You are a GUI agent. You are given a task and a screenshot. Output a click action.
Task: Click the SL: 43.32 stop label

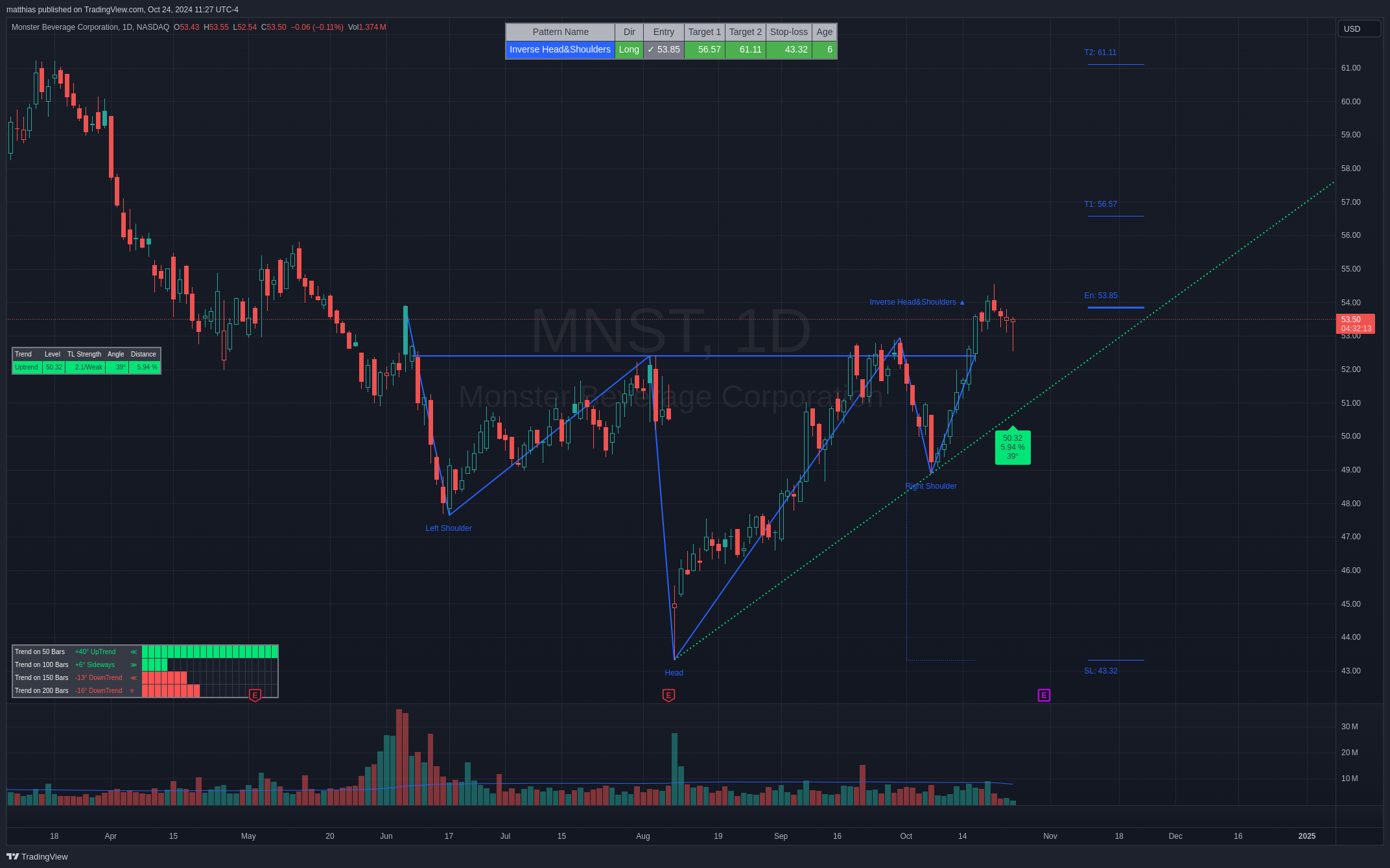click(1101, 671)
